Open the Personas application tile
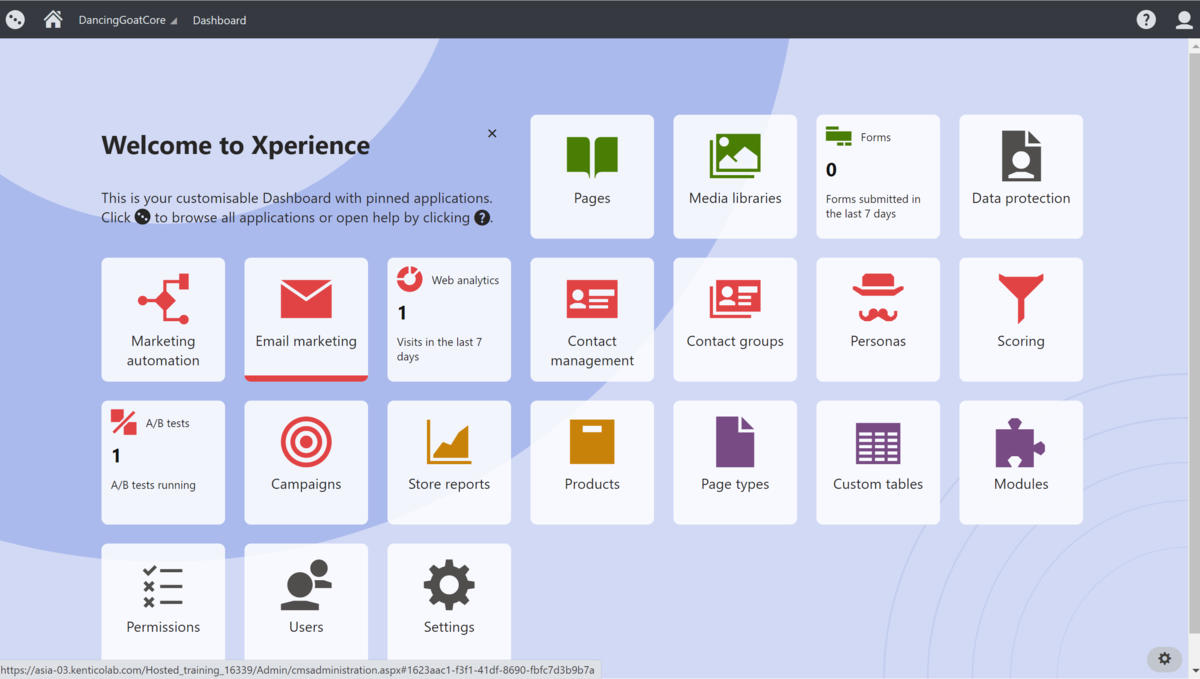The width and height of the screenshot is (1200, 679). [x=878, y=319]
